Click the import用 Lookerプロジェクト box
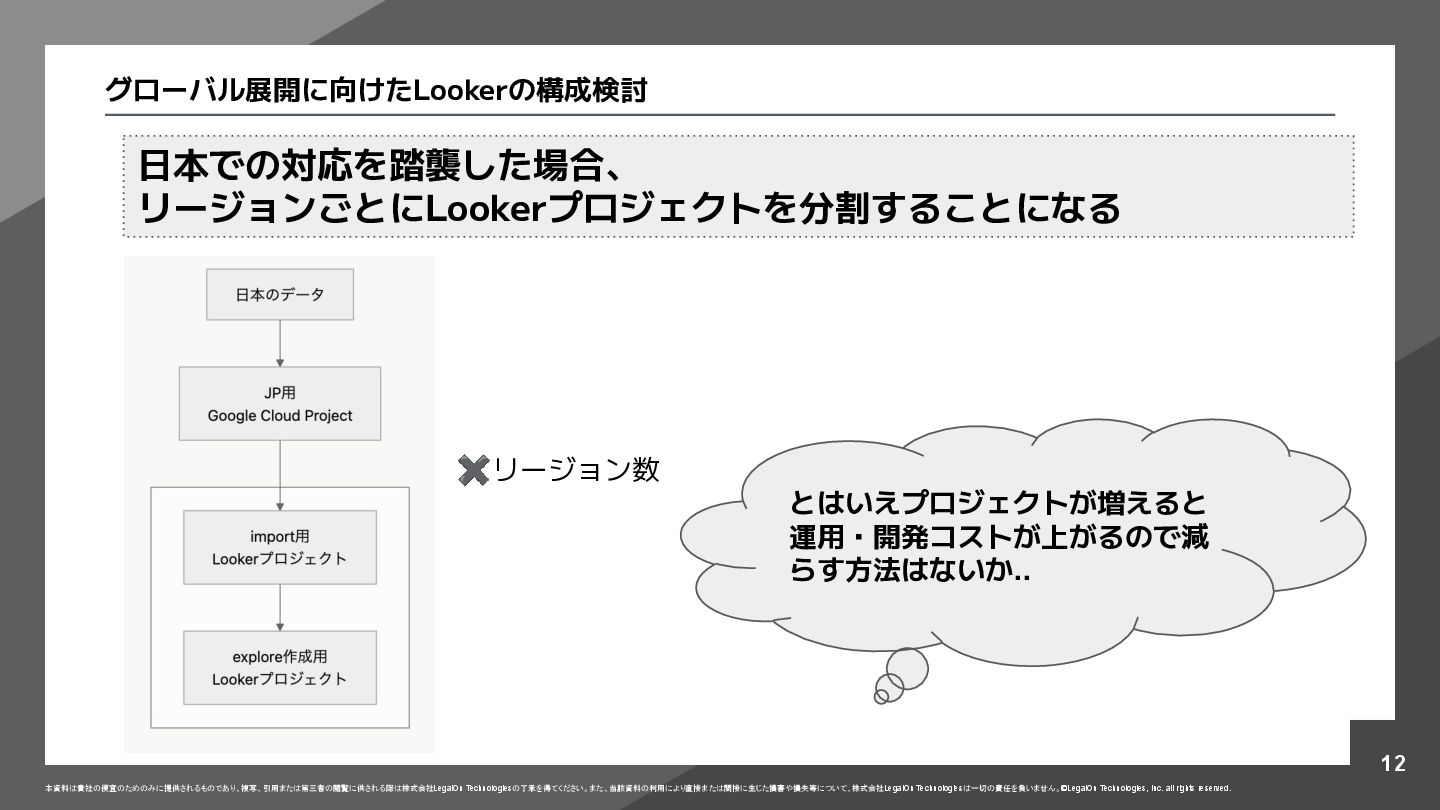 pyautogui.click(x=280, y=547)
